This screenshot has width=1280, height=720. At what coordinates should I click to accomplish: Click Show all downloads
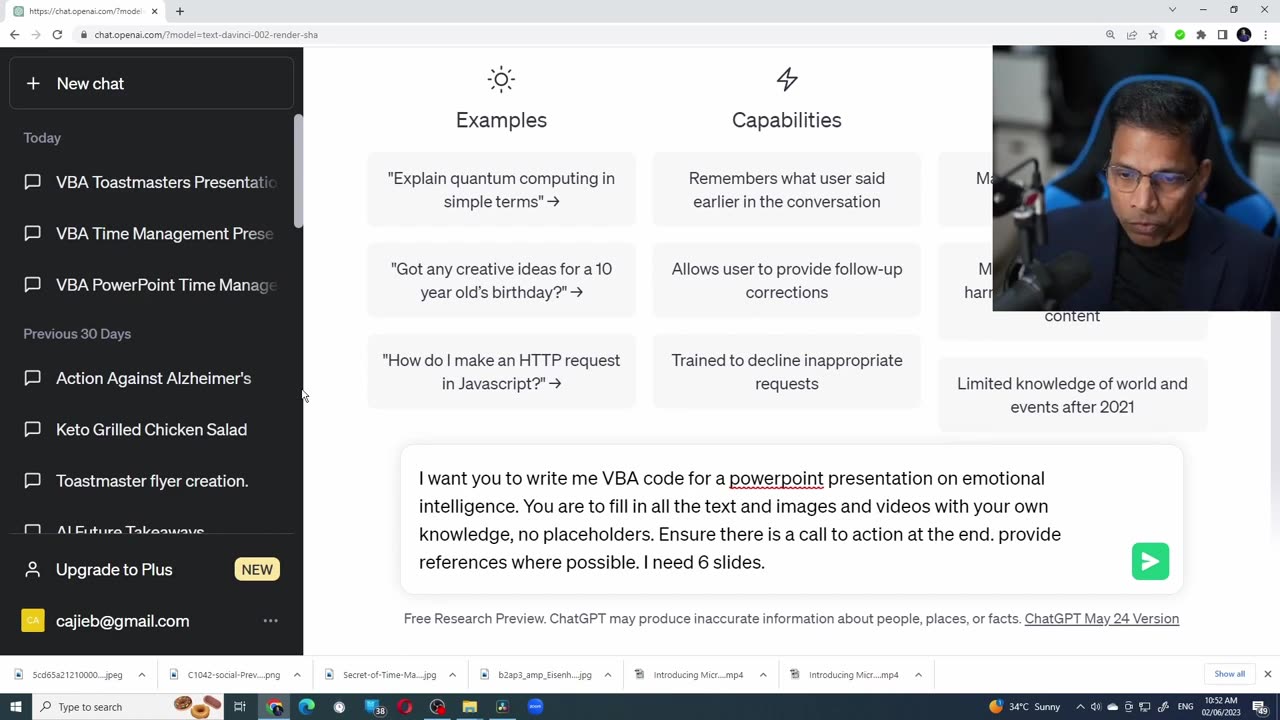(x=1229, y=674)
